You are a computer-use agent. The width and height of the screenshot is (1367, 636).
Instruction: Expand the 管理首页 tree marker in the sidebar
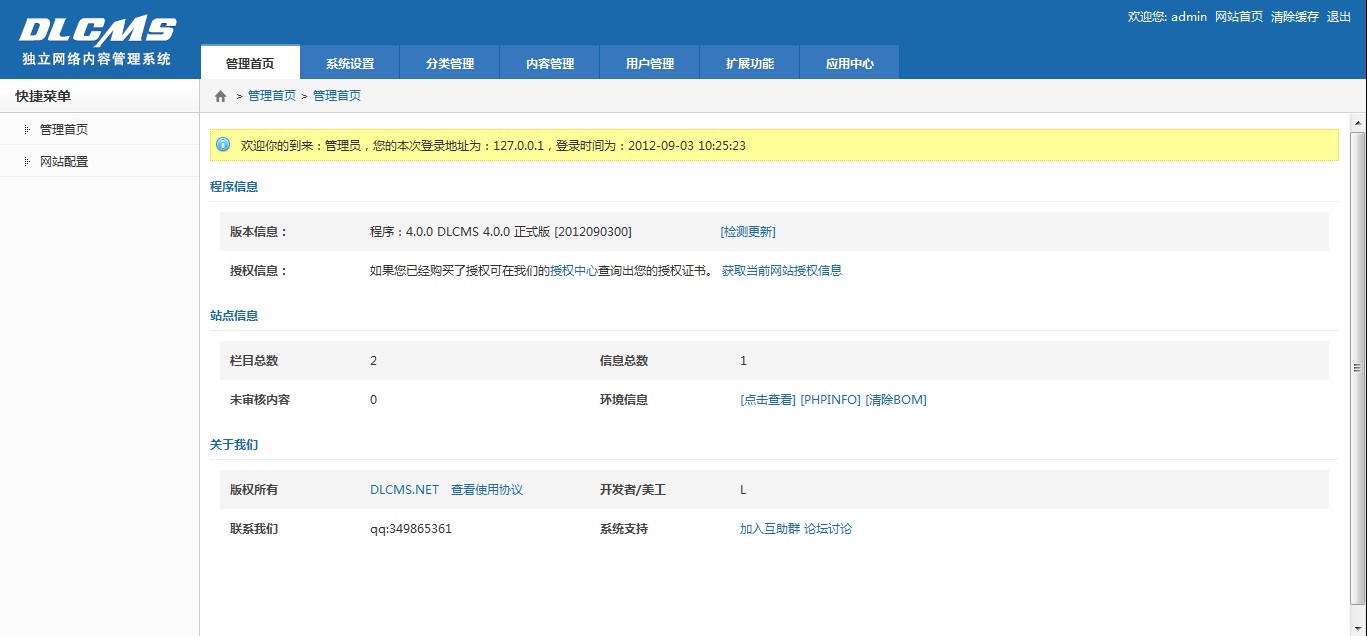point(27,129)
